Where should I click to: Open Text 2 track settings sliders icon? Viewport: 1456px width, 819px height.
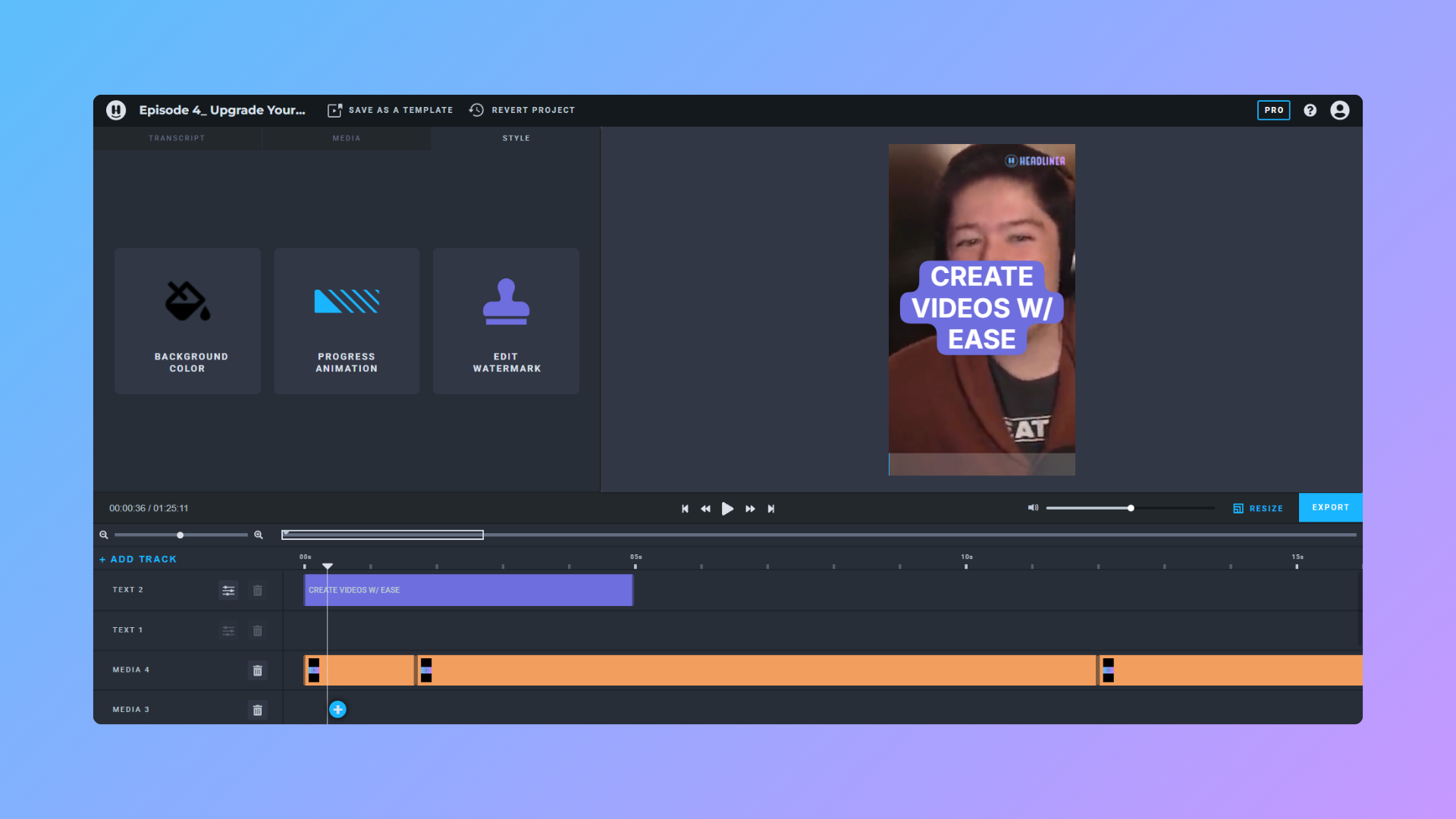tap(228, 590)
